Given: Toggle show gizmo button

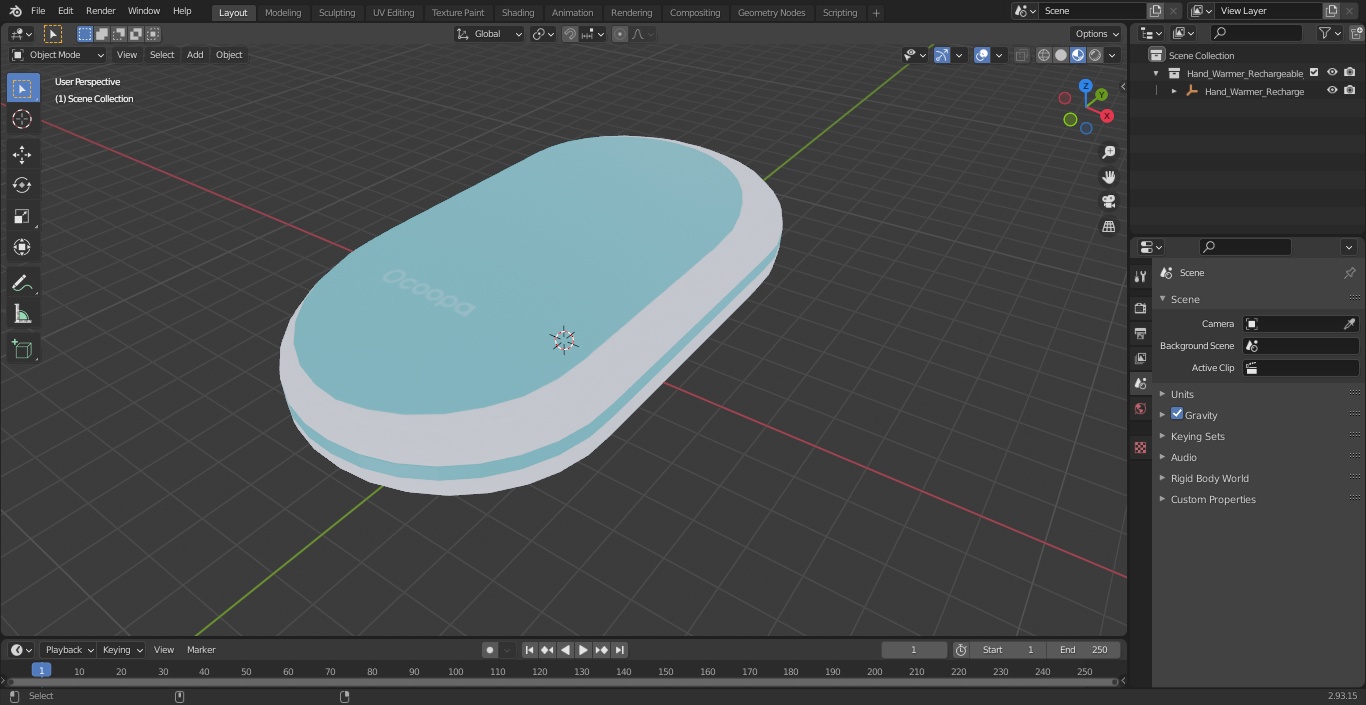Looking at the screenshot, I should click(x=942, y=55).
